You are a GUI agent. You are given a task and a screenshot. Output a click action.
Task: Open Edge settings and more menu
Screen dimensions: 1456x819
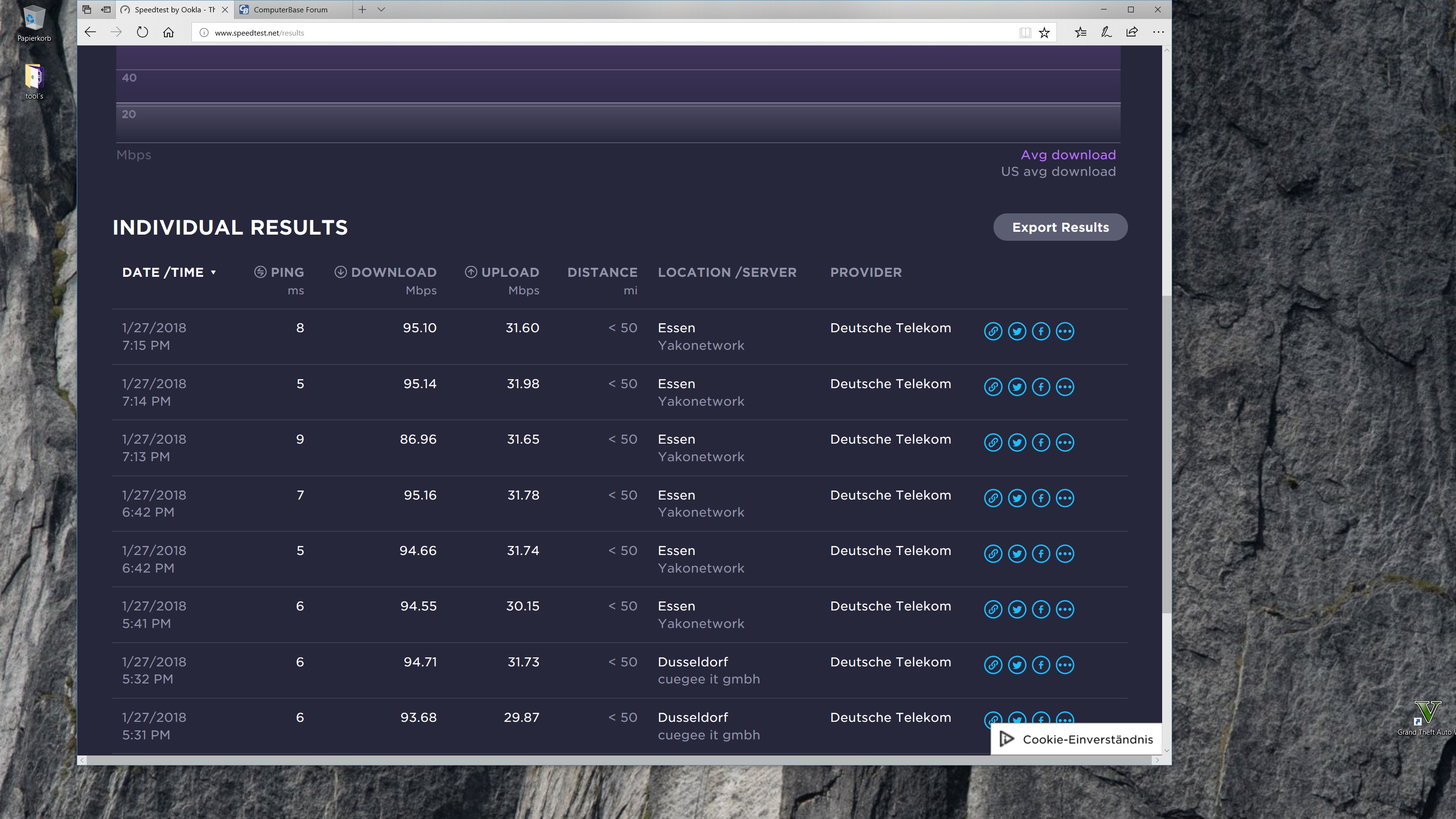pyautogui.click(x=1158, y=32)
